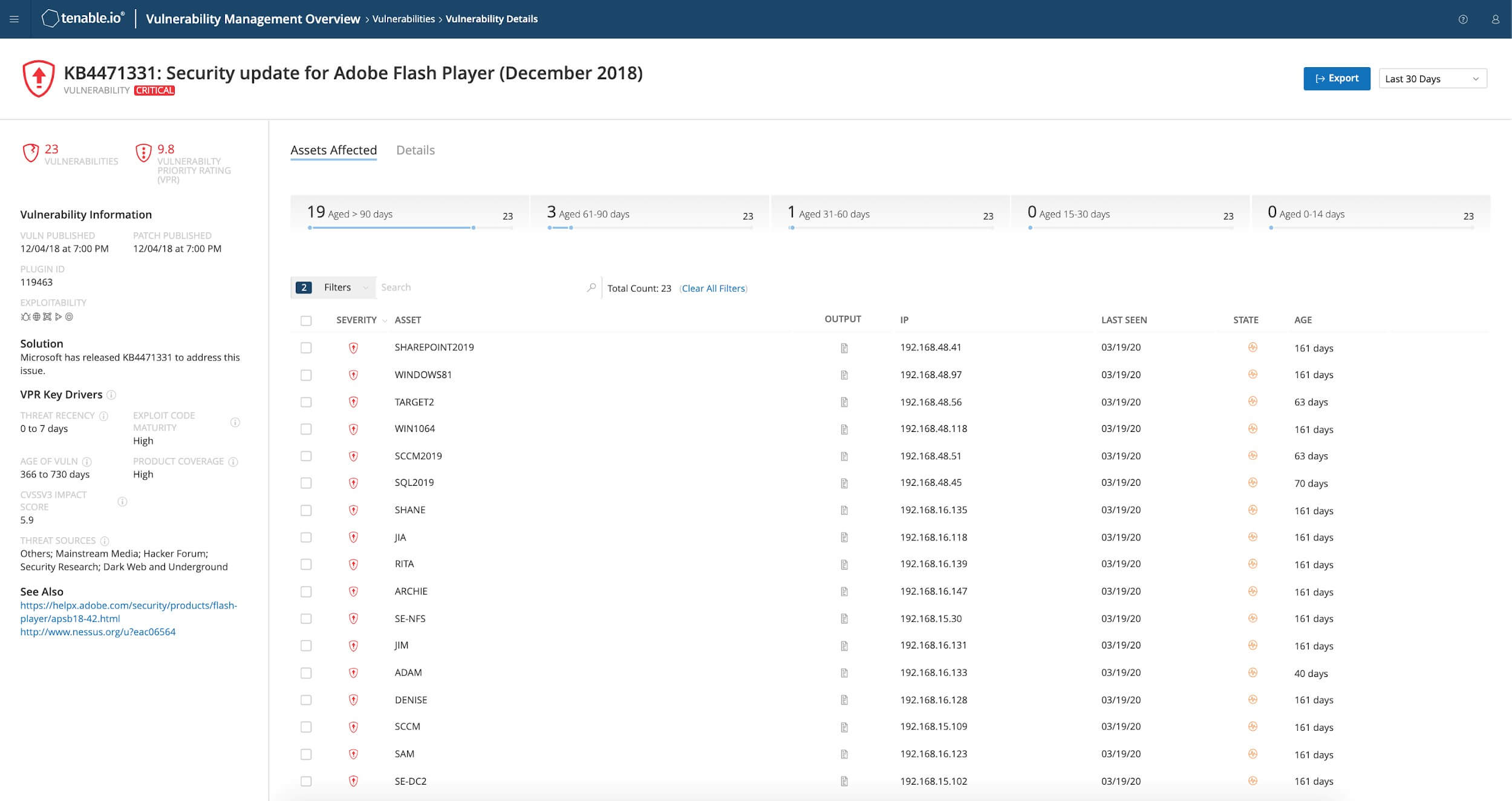Click the help question mark icon
The height and width of the screenshot is (801, 1512).
[1462, 19]
